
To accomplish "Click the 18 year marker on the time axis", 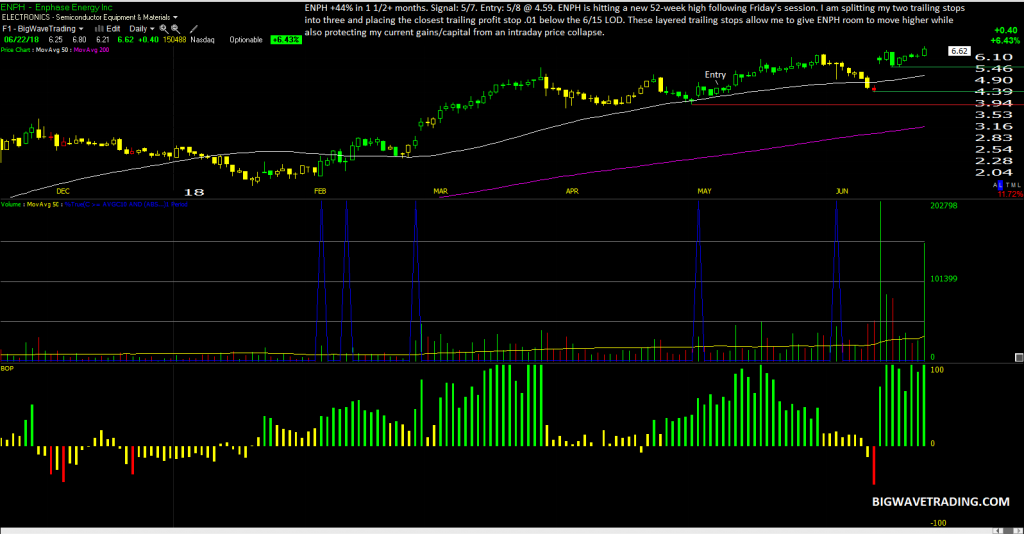I will coord(194,192).
